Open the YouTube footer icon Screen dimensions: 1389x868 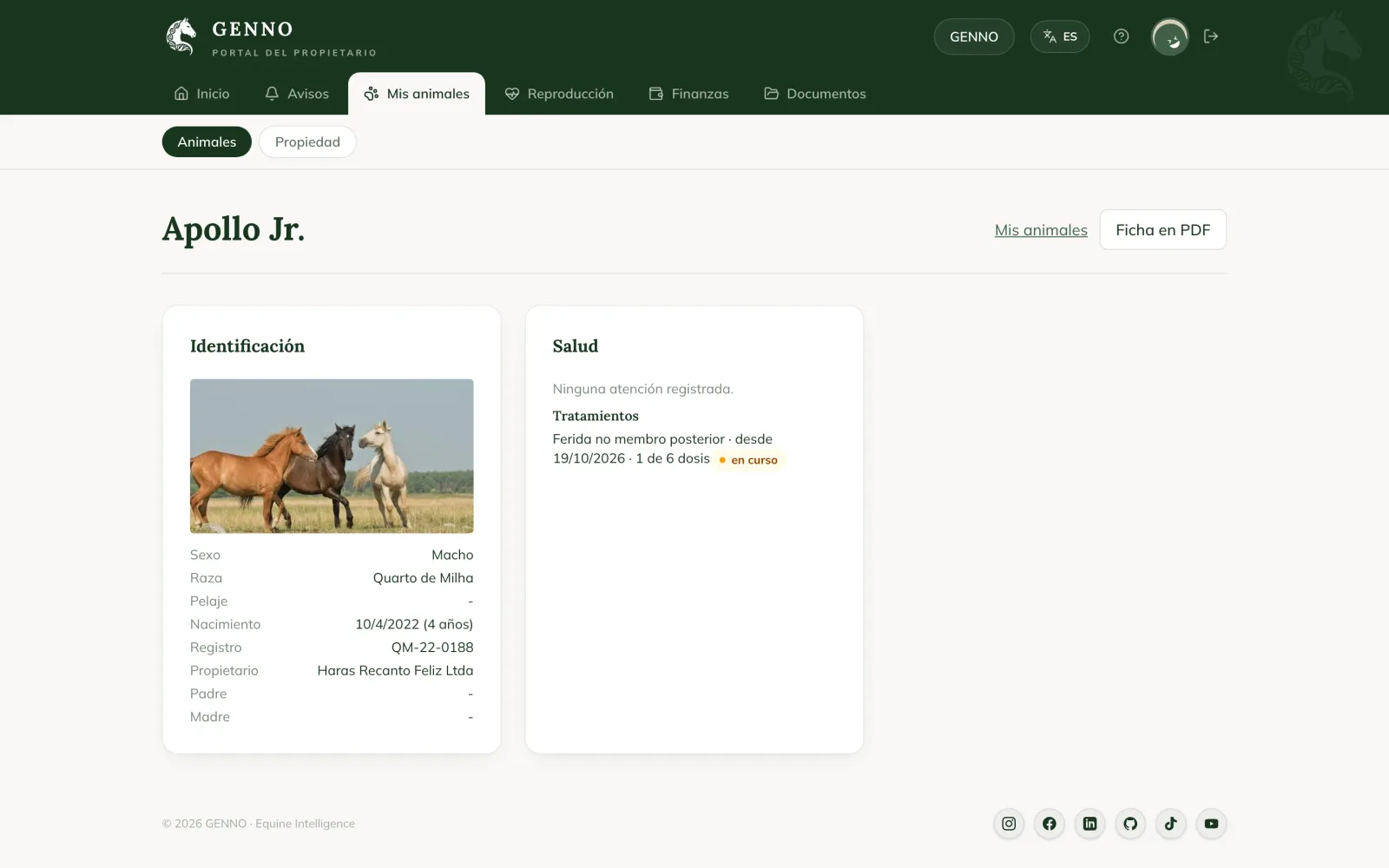[1211, 824]
